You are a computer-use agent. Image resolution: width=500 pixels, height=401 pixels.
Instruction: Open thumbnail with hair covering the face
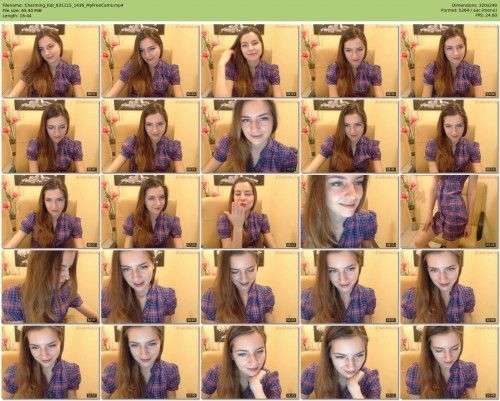[x=50, y=287]
